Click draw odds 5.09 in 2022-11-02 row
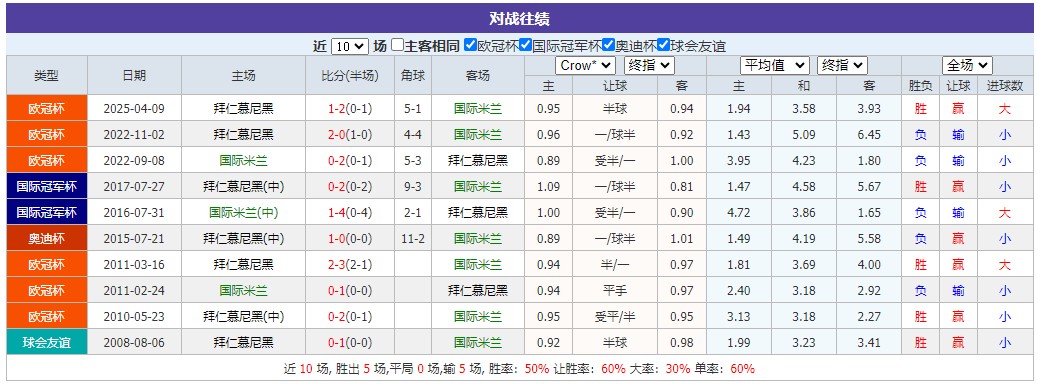The width and height of the screenshot is (1037, 384). (x=804, y=134)
